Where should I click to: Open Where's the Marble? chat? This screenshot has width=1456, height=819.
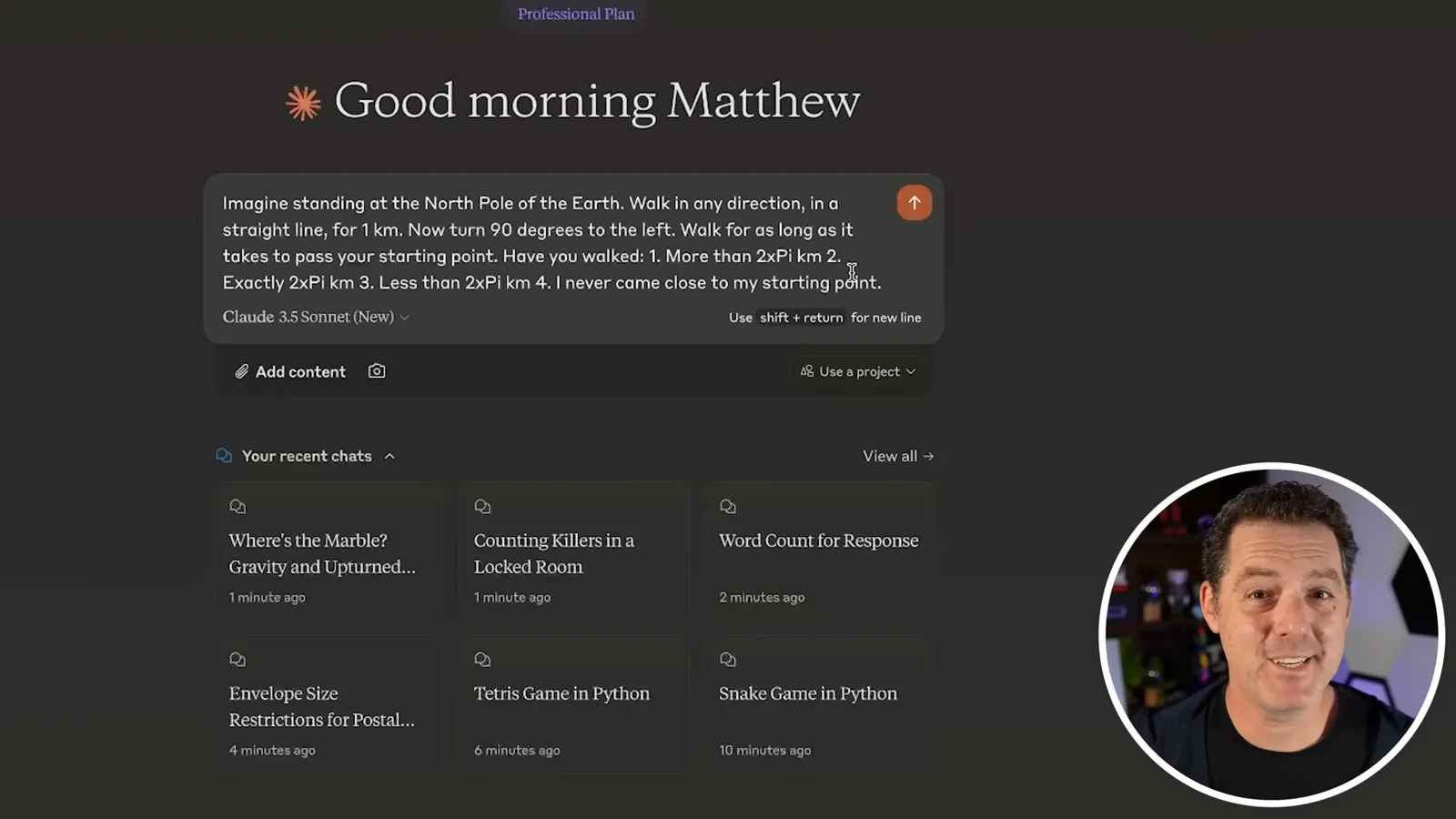pyautogui.click(x=329, y=551)
